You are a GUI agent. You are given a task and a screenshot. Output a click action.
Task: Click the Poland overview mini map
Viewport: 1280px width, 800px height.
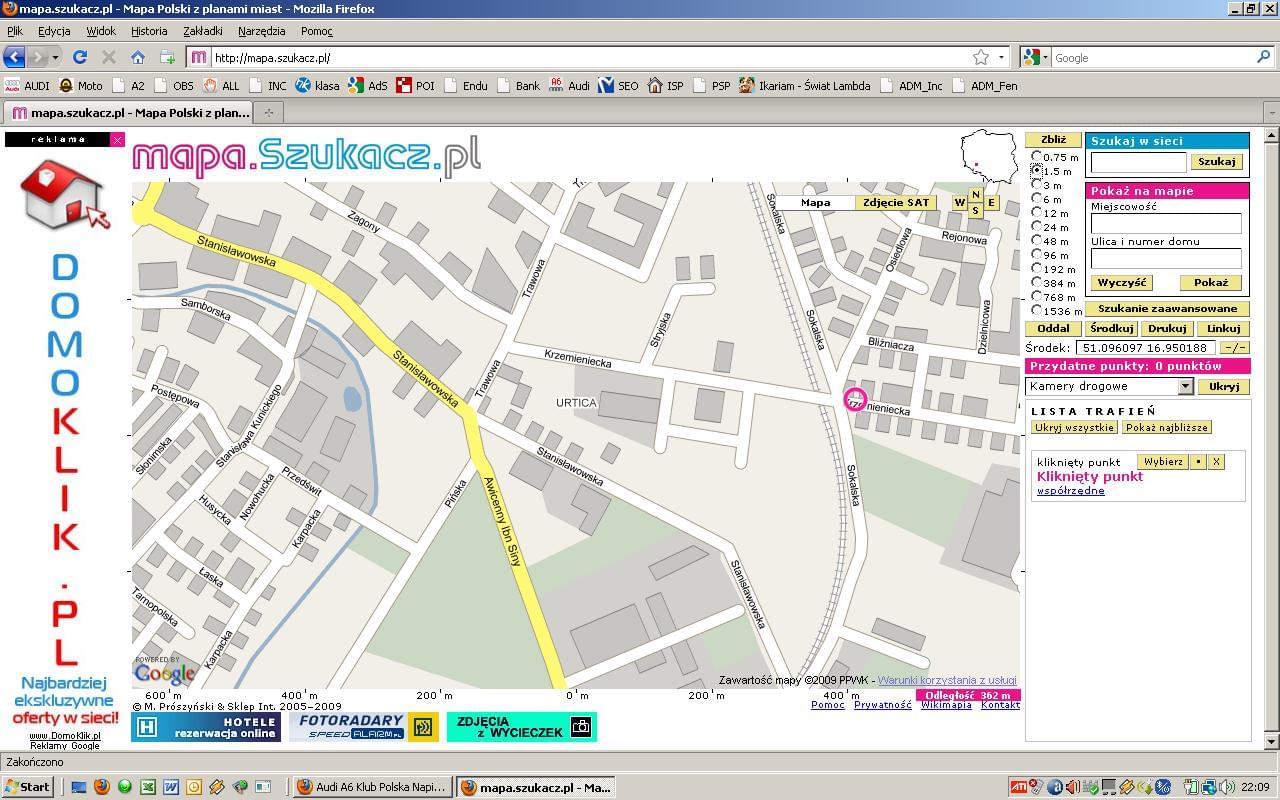[987, 157]
